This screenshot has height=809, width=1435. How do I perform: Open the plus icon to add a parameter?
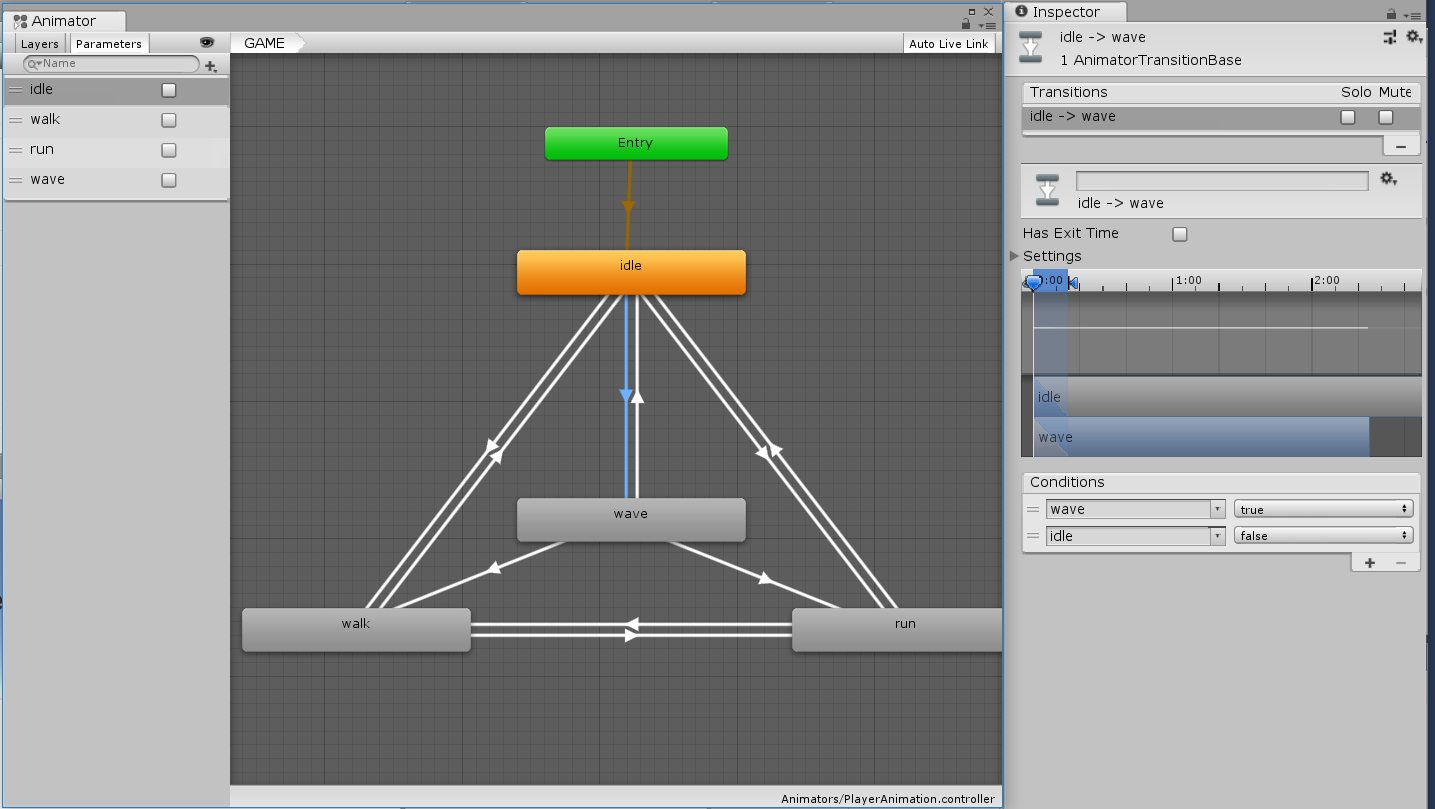pos(212,66)
